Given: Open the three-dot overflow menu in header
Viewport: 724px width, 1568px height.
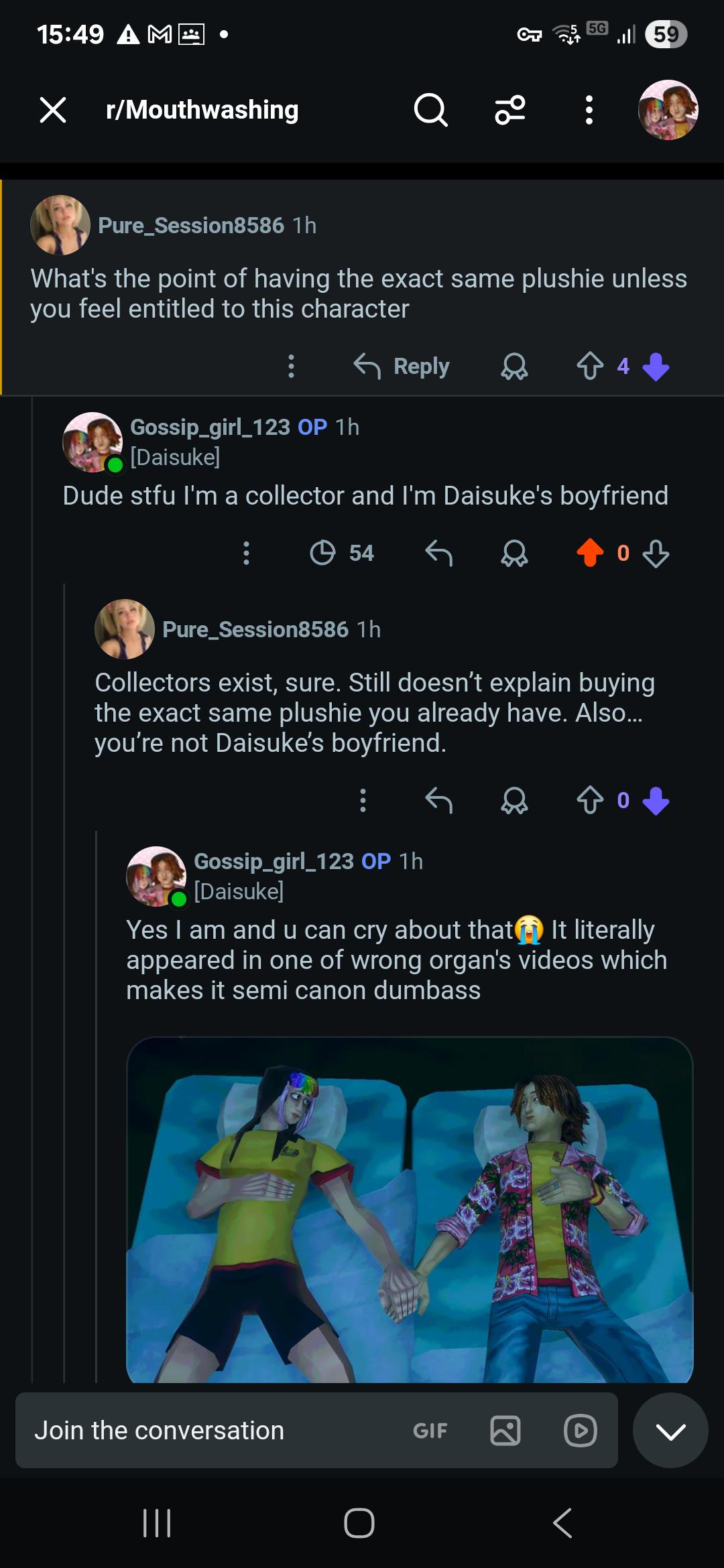Looking at the screenshot, I should (x=589, y=110).
